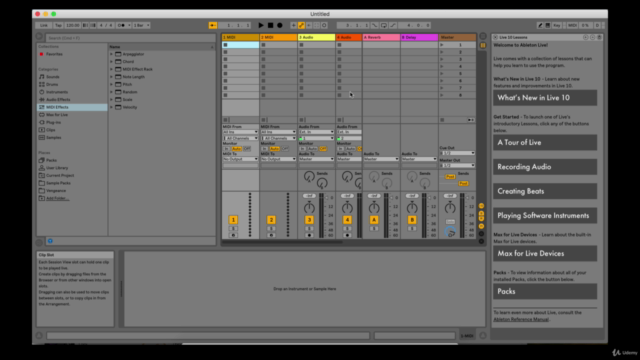Set track 1 monitor to In
640x360 pixels.
tap(226, 149)
